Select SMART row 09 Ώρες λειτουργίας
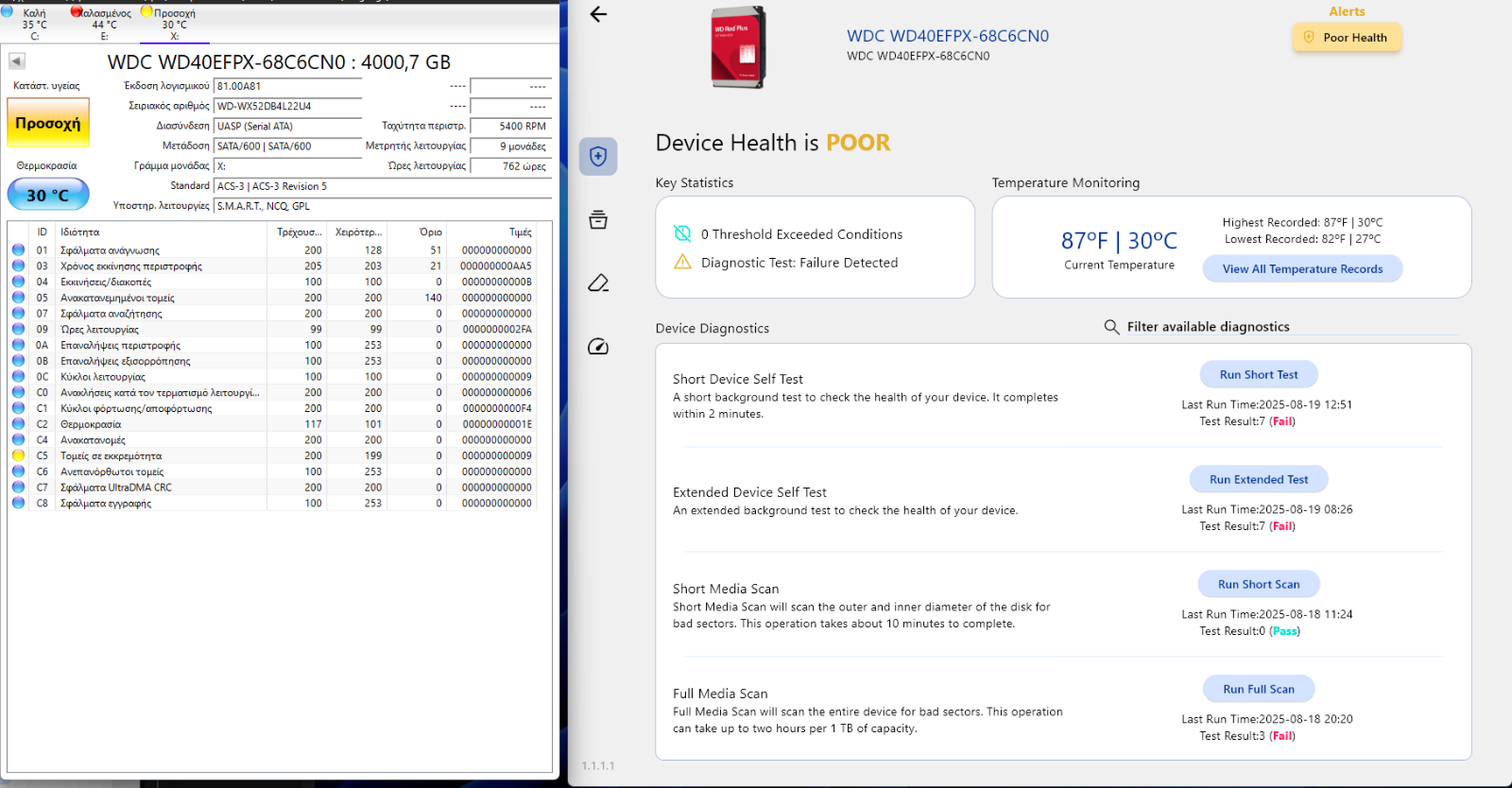Screen dimensions: 1512x788 coord(272,330)
